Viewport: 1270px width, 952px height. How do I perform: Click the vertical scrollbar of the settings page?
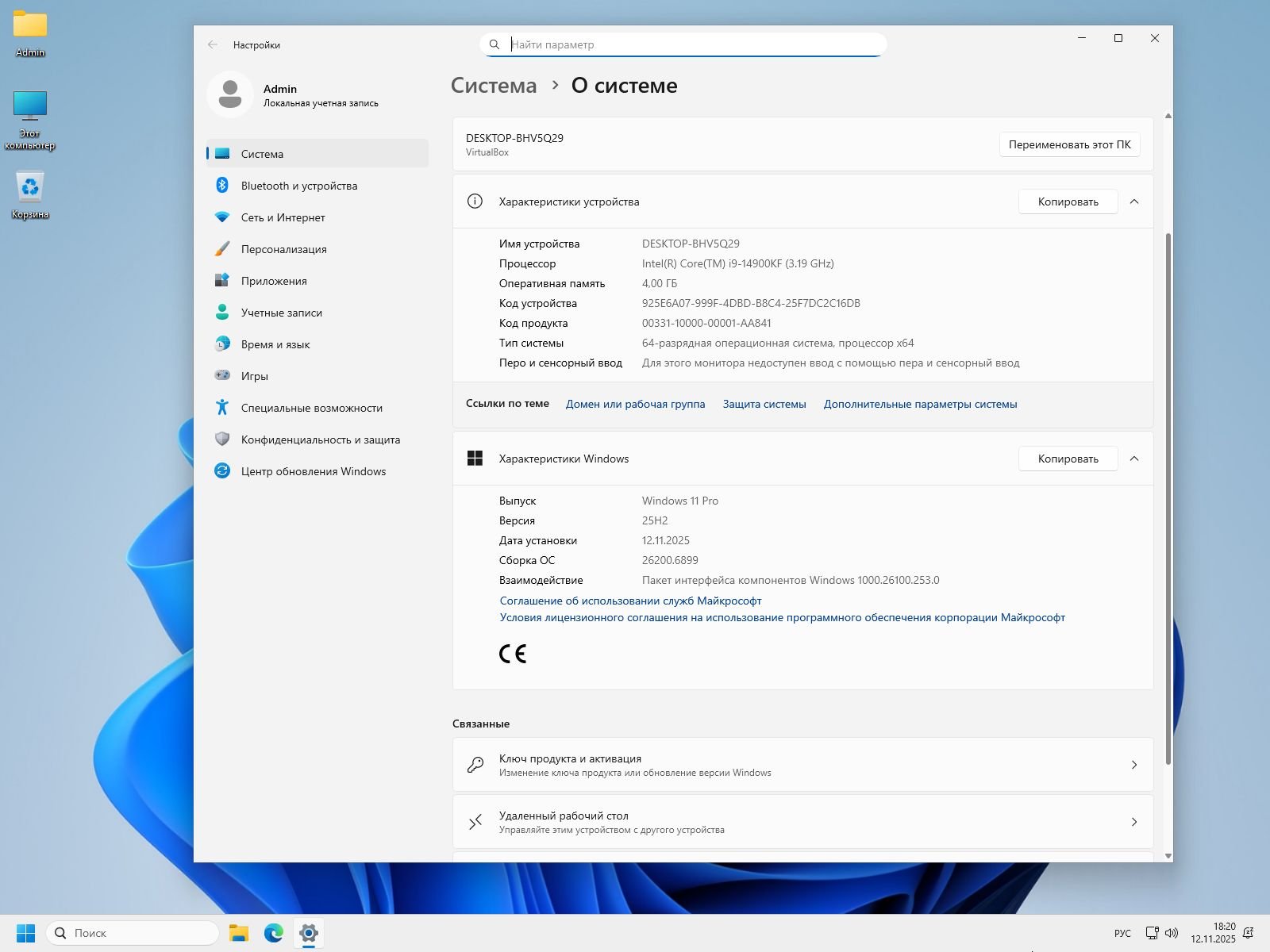click(1168, 498)
